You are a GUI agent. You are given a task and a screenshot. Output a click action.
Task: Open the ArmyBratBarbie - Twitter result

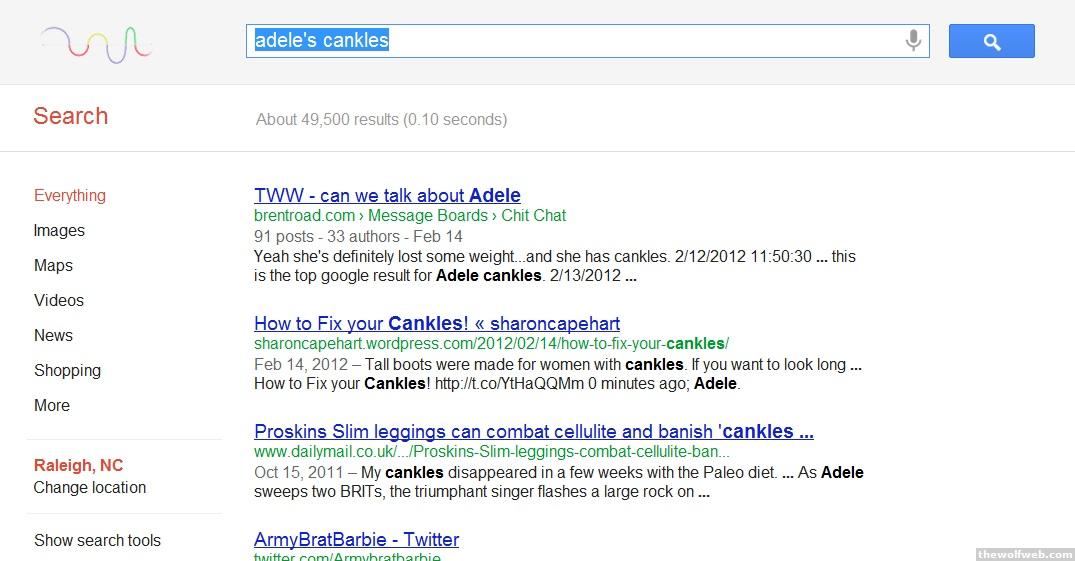click(356, 540)
